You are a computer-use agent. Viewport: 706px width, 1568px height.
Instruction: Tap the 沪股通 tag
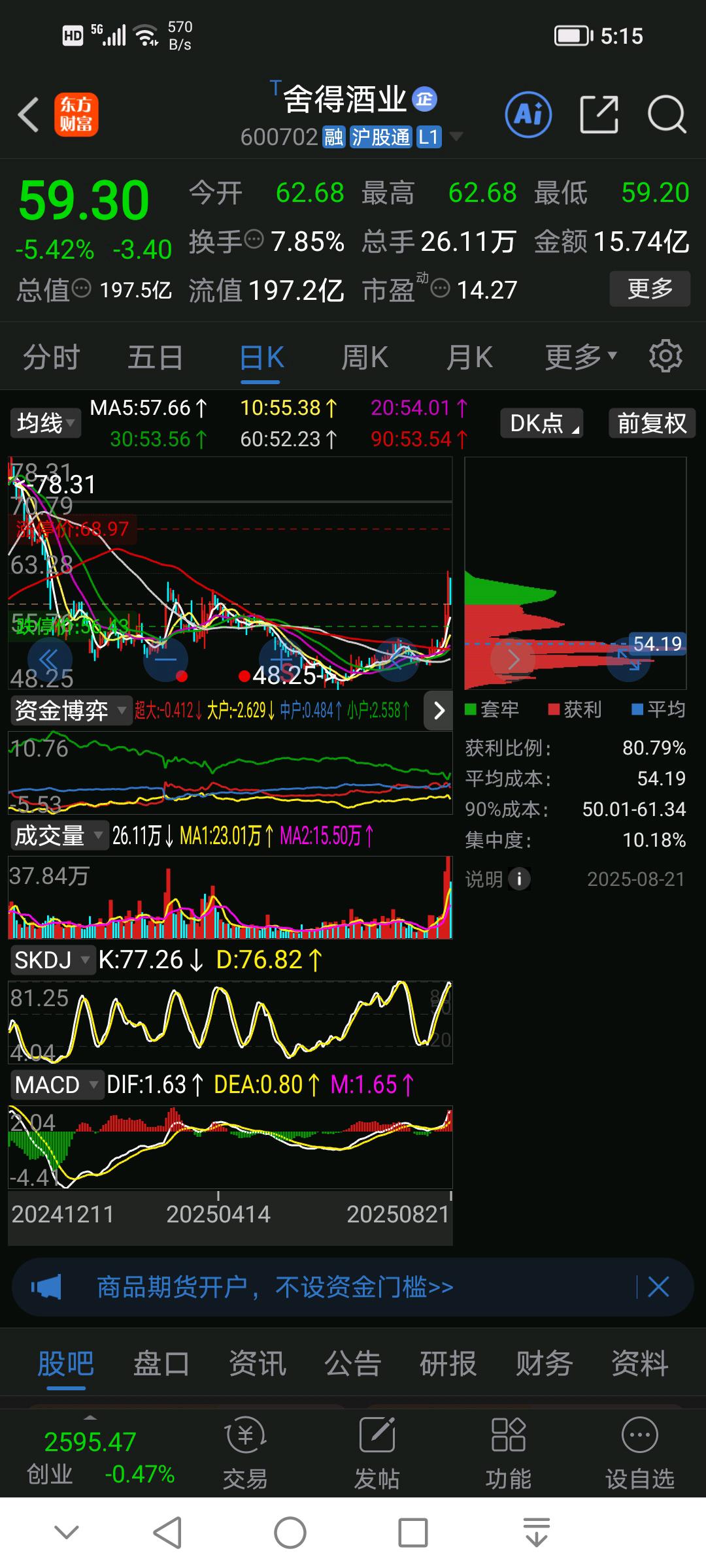tap(380, 137)
